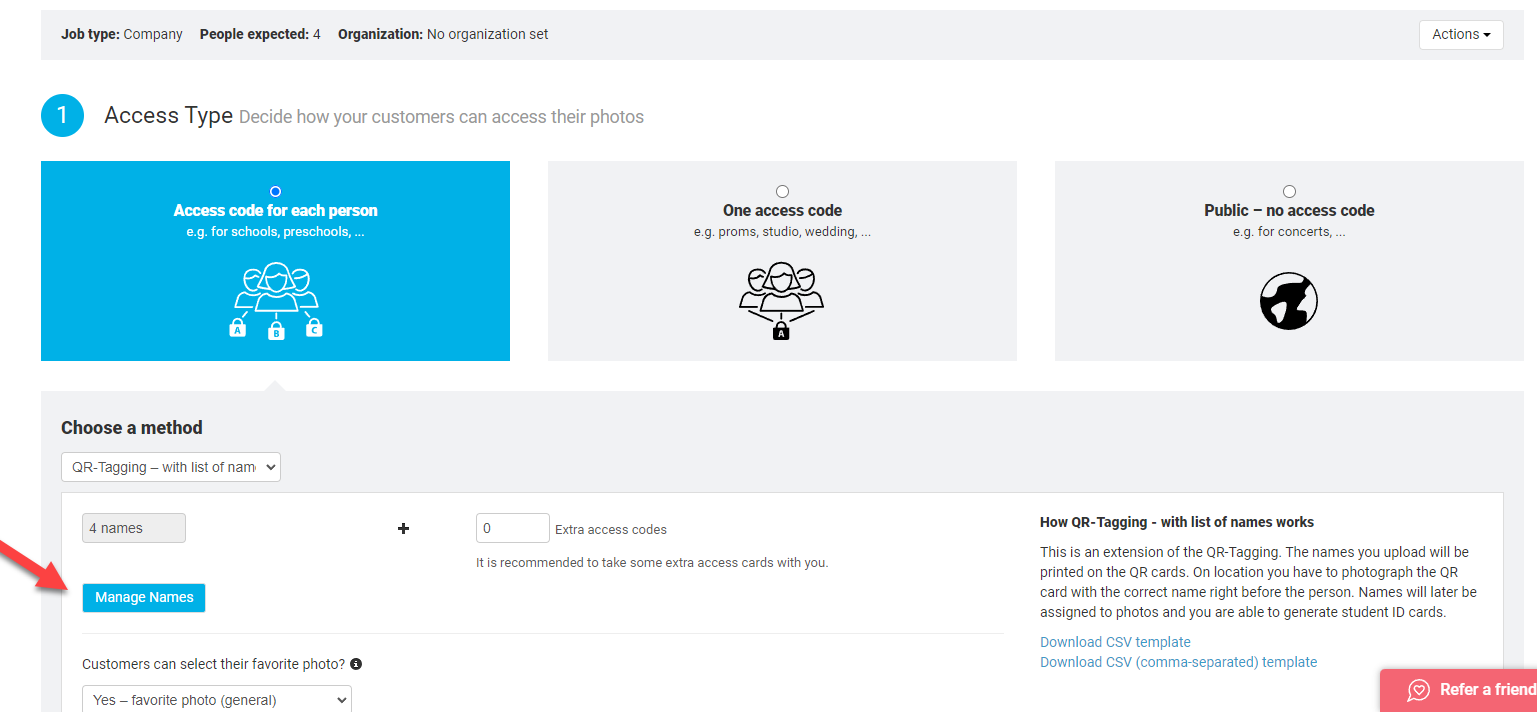Click the group-with-single-lock icon
The height and width of the screenshot is (712, 1537).
click(782, 301)
